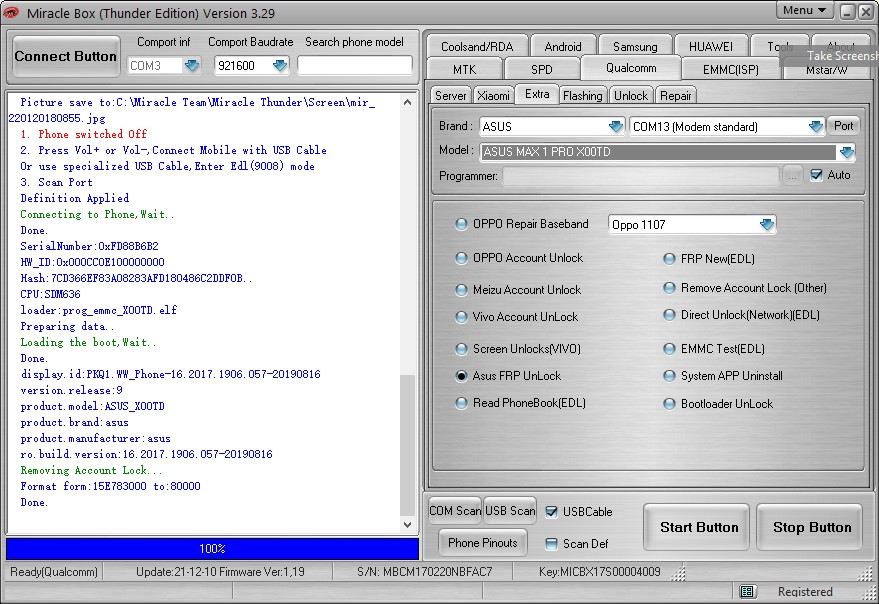Open the Flashing sub-tab
Screen dimensions: 879x604
pos(582,96)
